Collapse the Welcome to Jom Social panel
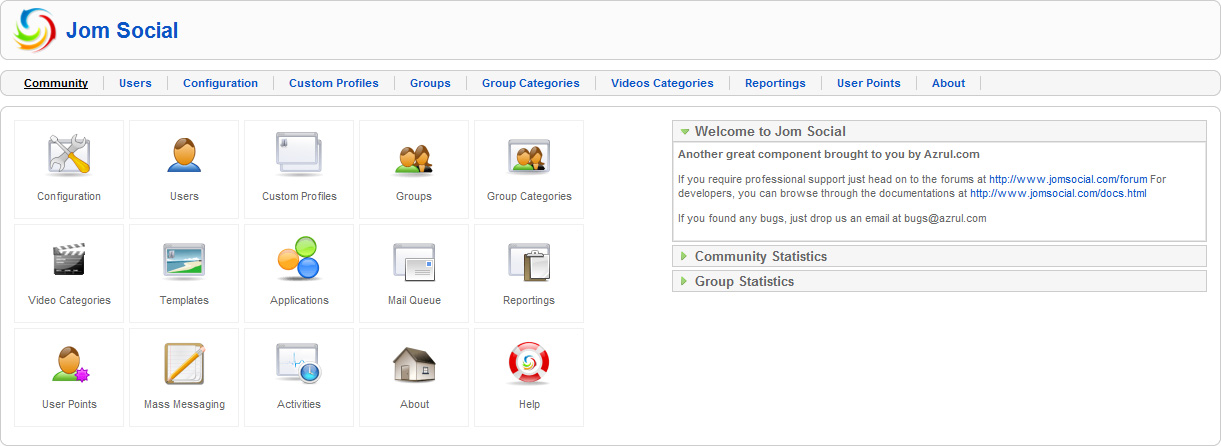This screenshot has width=1221, height=446. point(939,131)
